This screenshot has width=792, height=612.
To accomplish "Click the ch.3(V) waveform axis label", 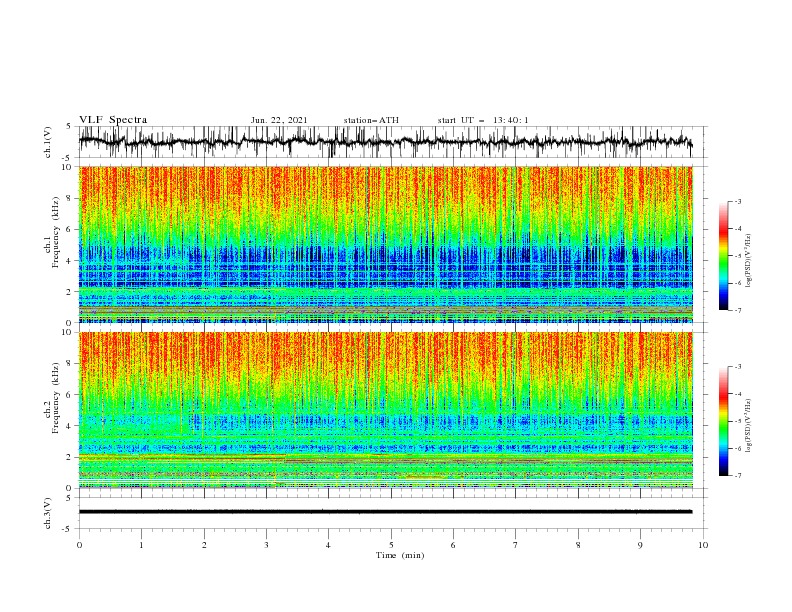I will point(48,513).
